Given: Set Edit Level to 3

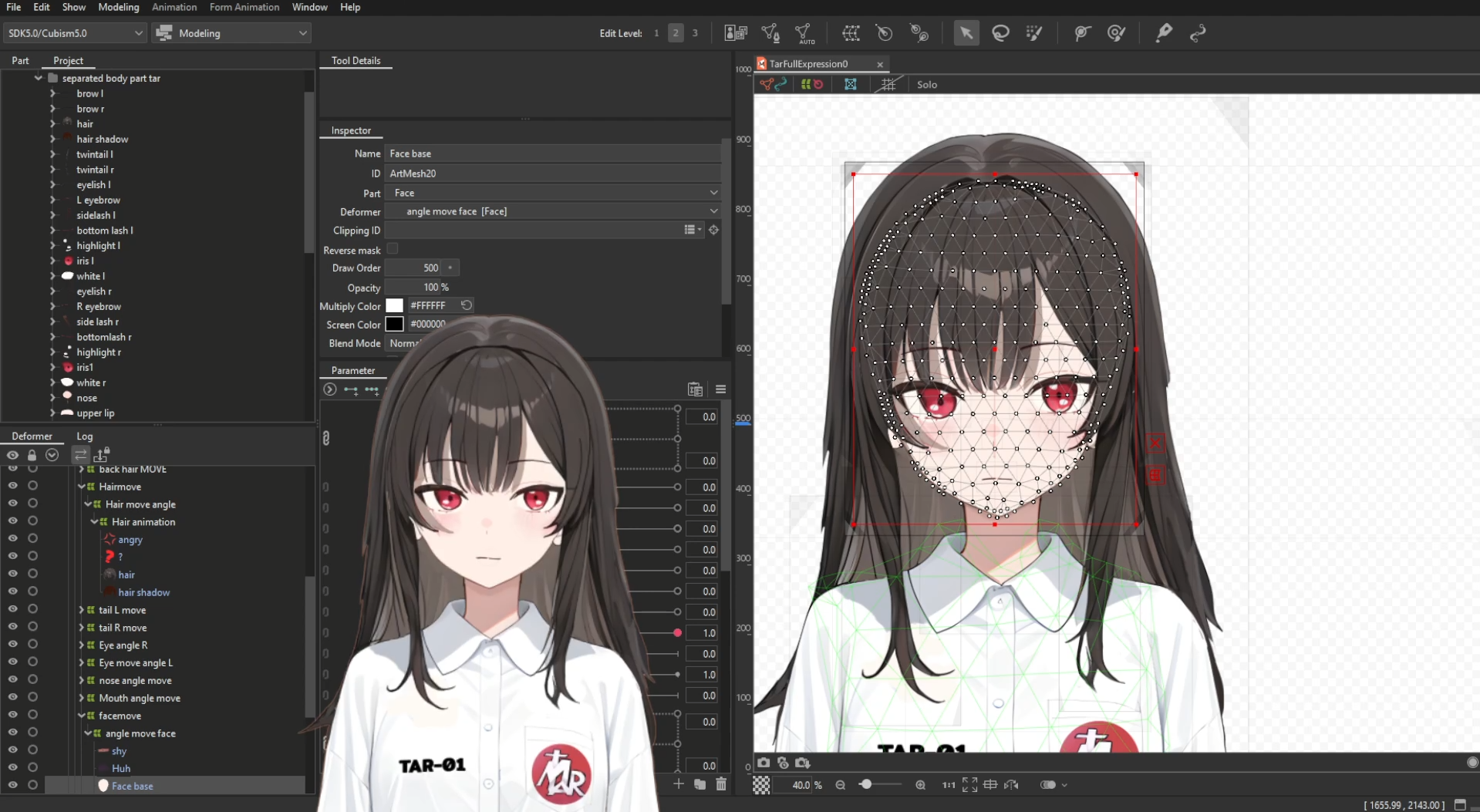Looking at the screenshot, I should pyautogui.click(x=695, y=33).
